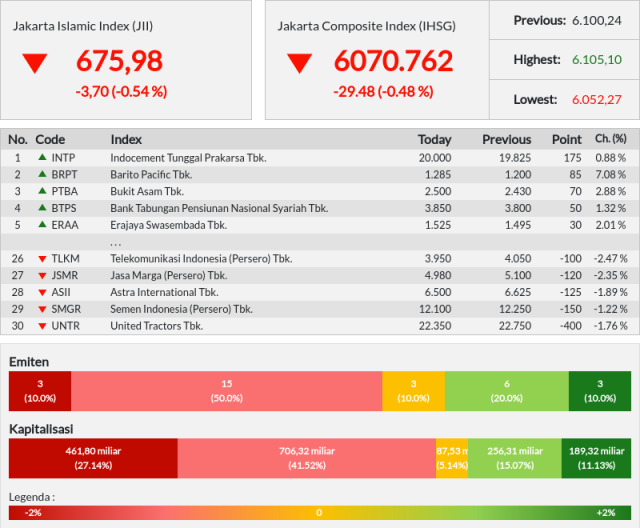Click UNTR point change -400
Viewport: 640px width, 528px height.
click(571, 326)
